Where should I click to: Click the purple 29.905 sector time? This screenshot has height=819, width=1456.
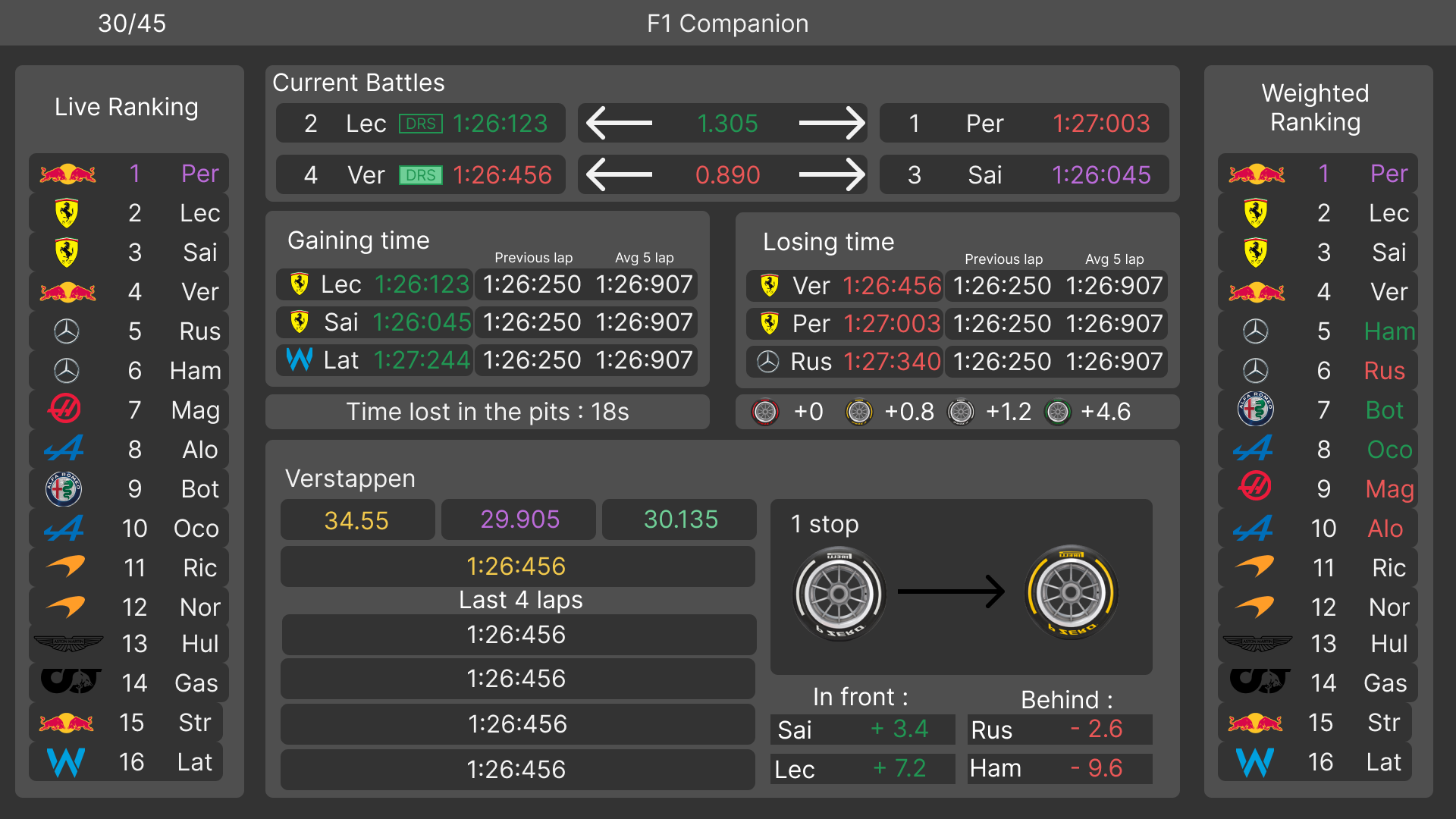(x=519, y=519)
